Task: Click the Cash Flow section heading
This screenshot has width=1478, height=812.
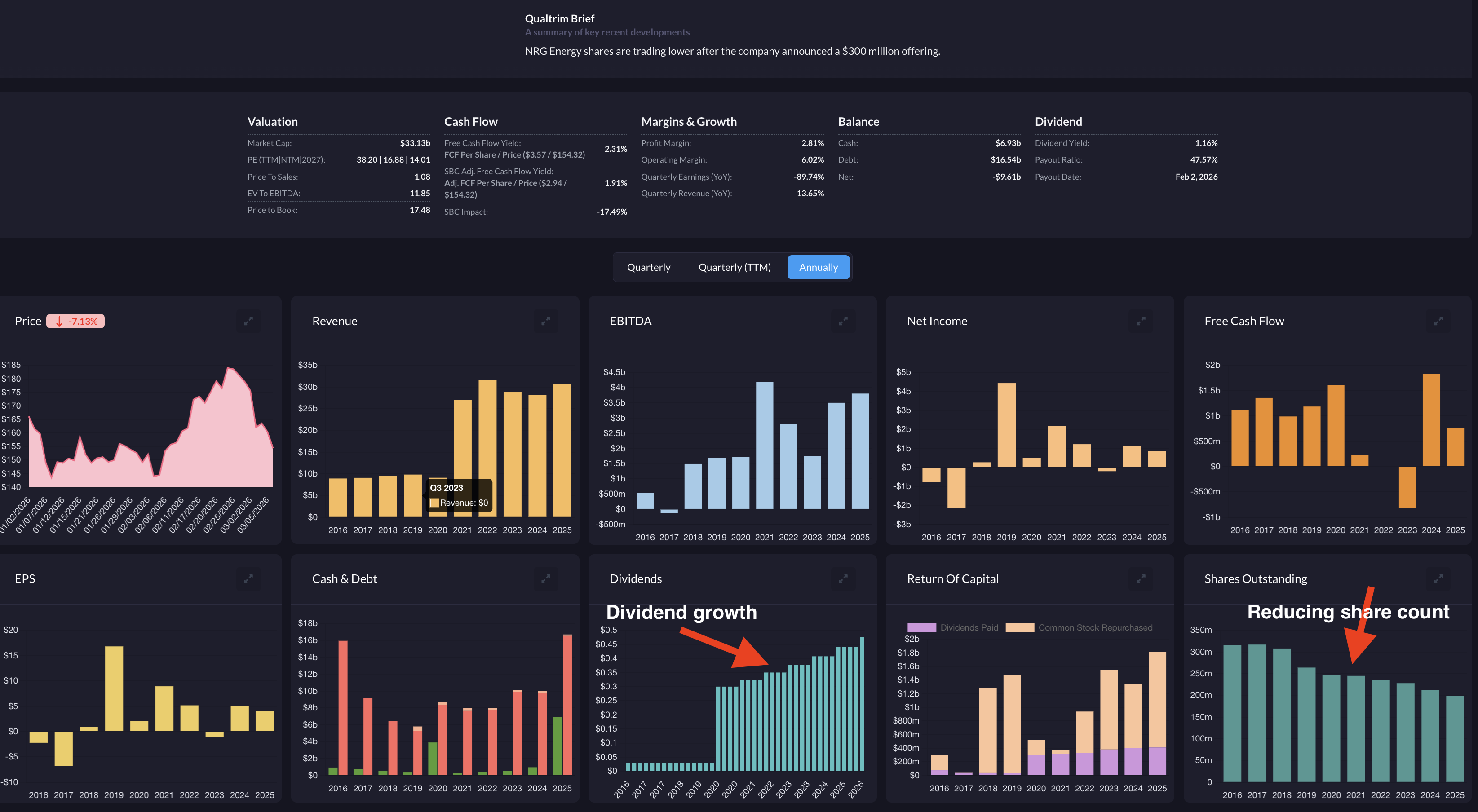Action: [x=470, y=122]
